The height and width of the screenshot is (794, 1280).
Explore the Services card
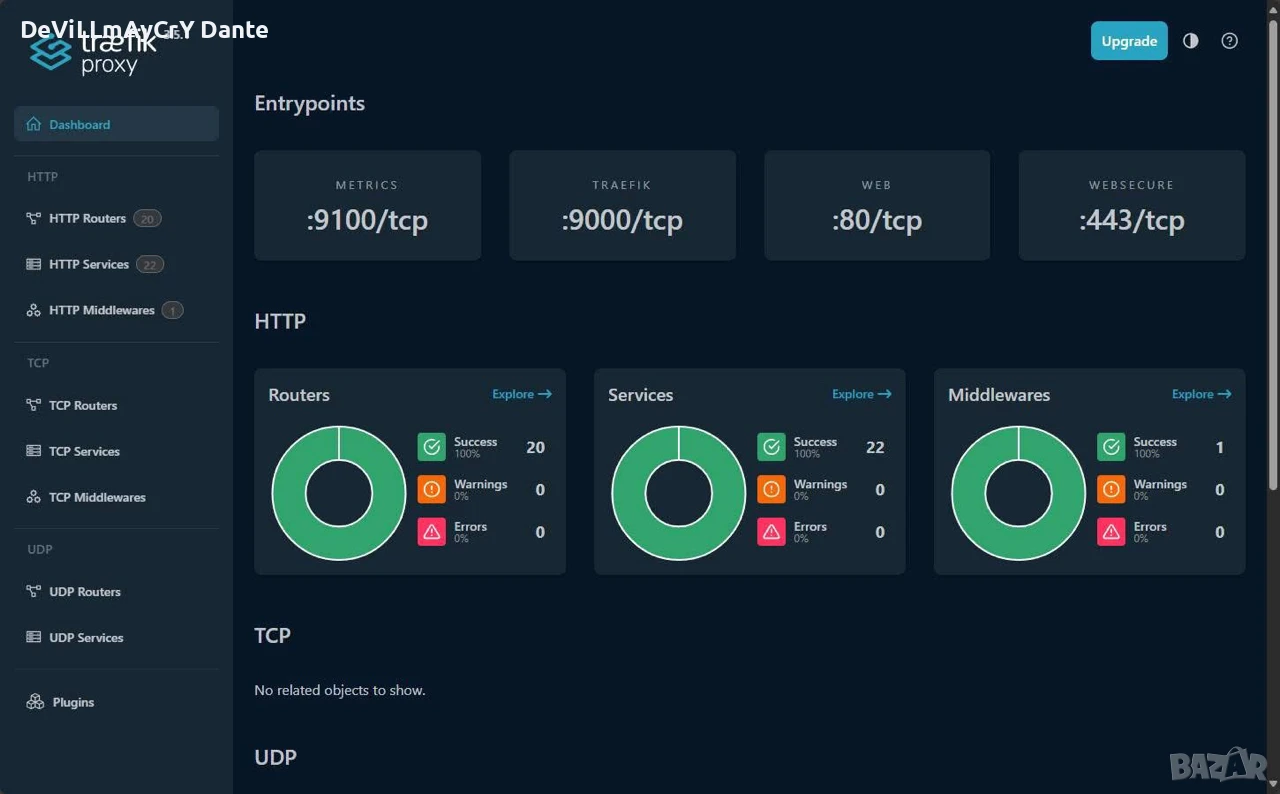[862, 394]
